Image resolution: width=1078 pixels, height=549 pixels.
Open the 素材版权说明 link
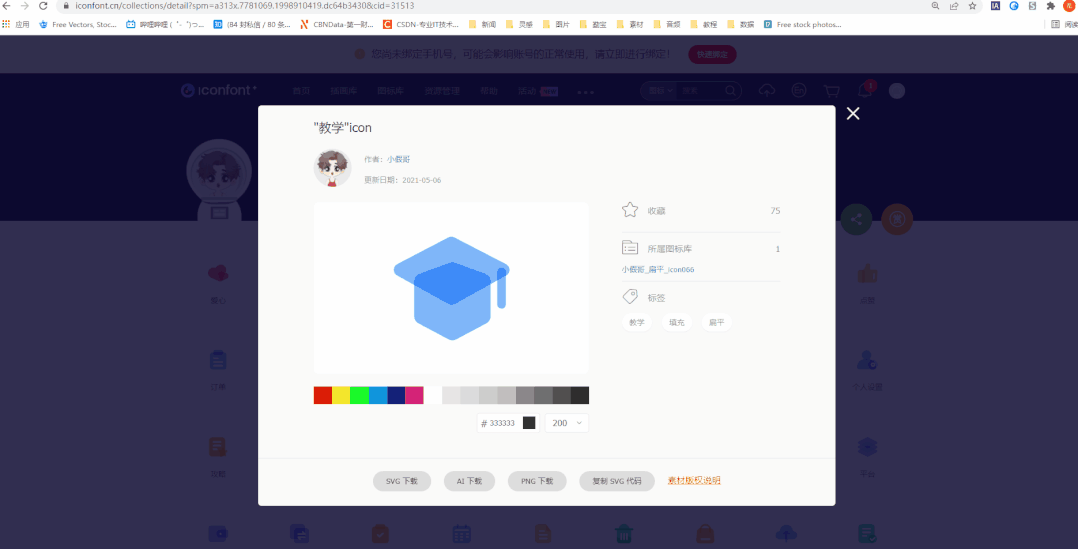694,480
